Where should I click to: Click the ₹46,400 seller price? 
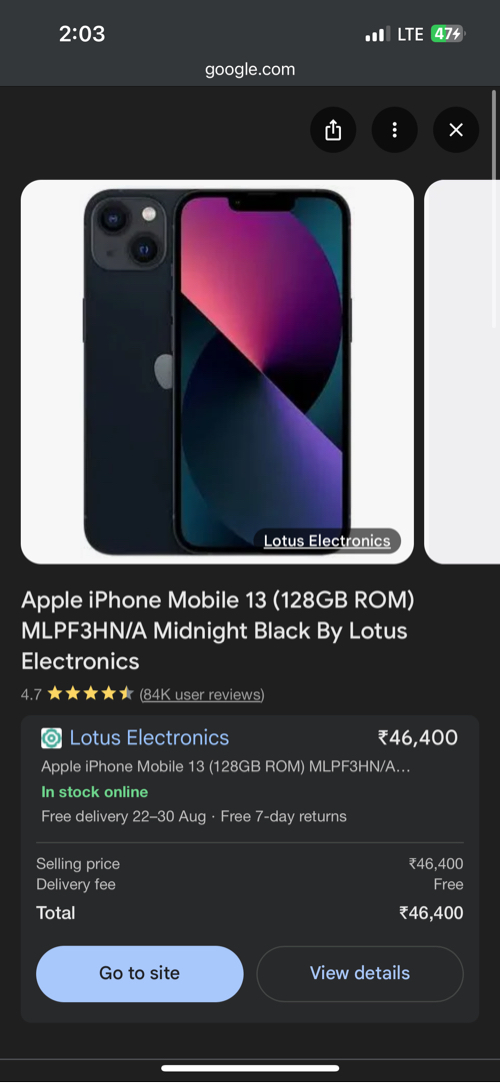(418, 738)
